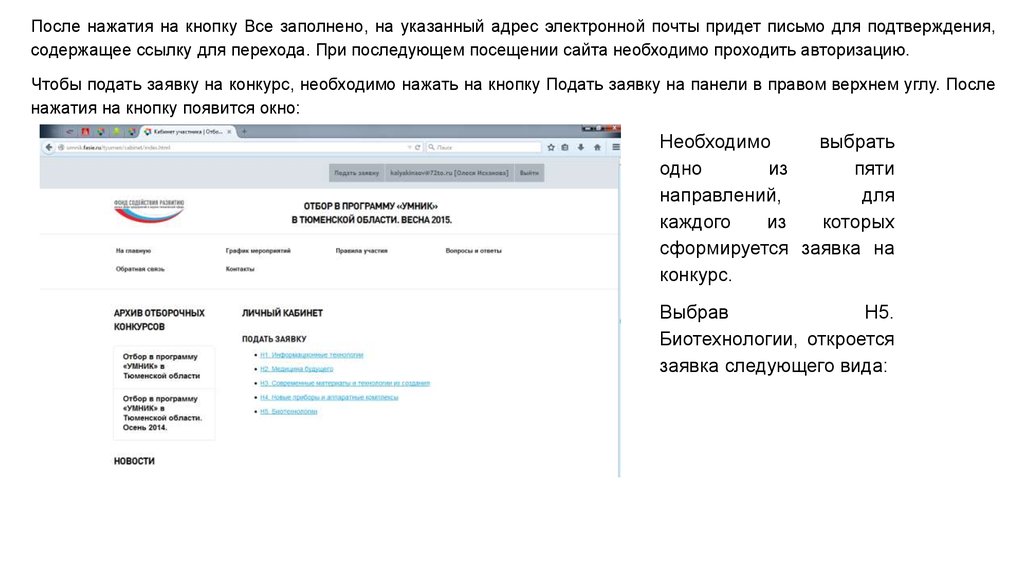Open archive item Отбор в программу УМНИК Осень 2014
Image resolution: width=1024 pixels, height=574 pixels.
[163, 413]
